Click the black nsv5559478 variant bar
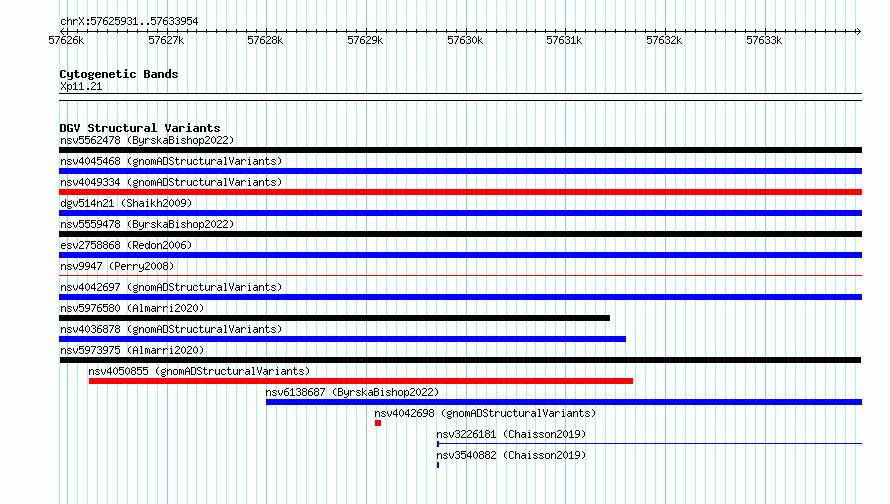 click(460, 234)
